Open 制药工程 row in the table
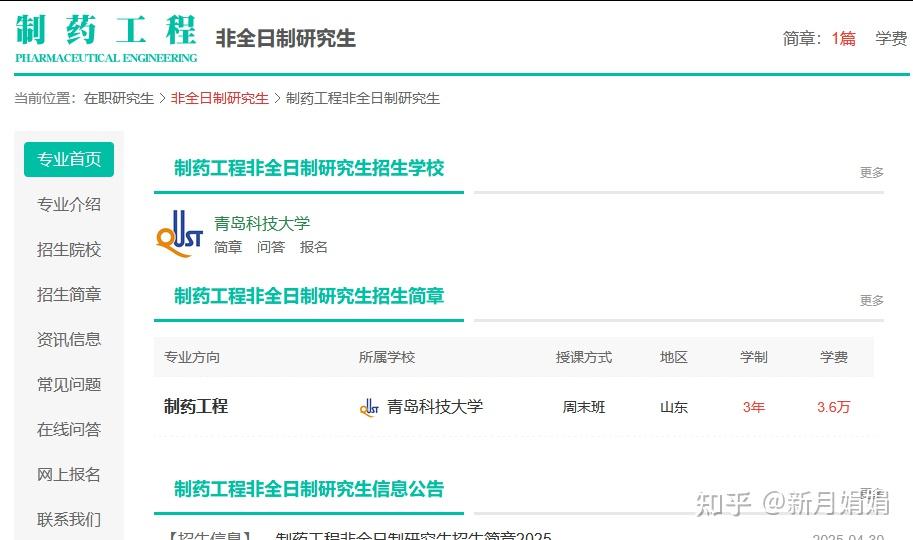The image size is (913, 540). tap(196, 407)
